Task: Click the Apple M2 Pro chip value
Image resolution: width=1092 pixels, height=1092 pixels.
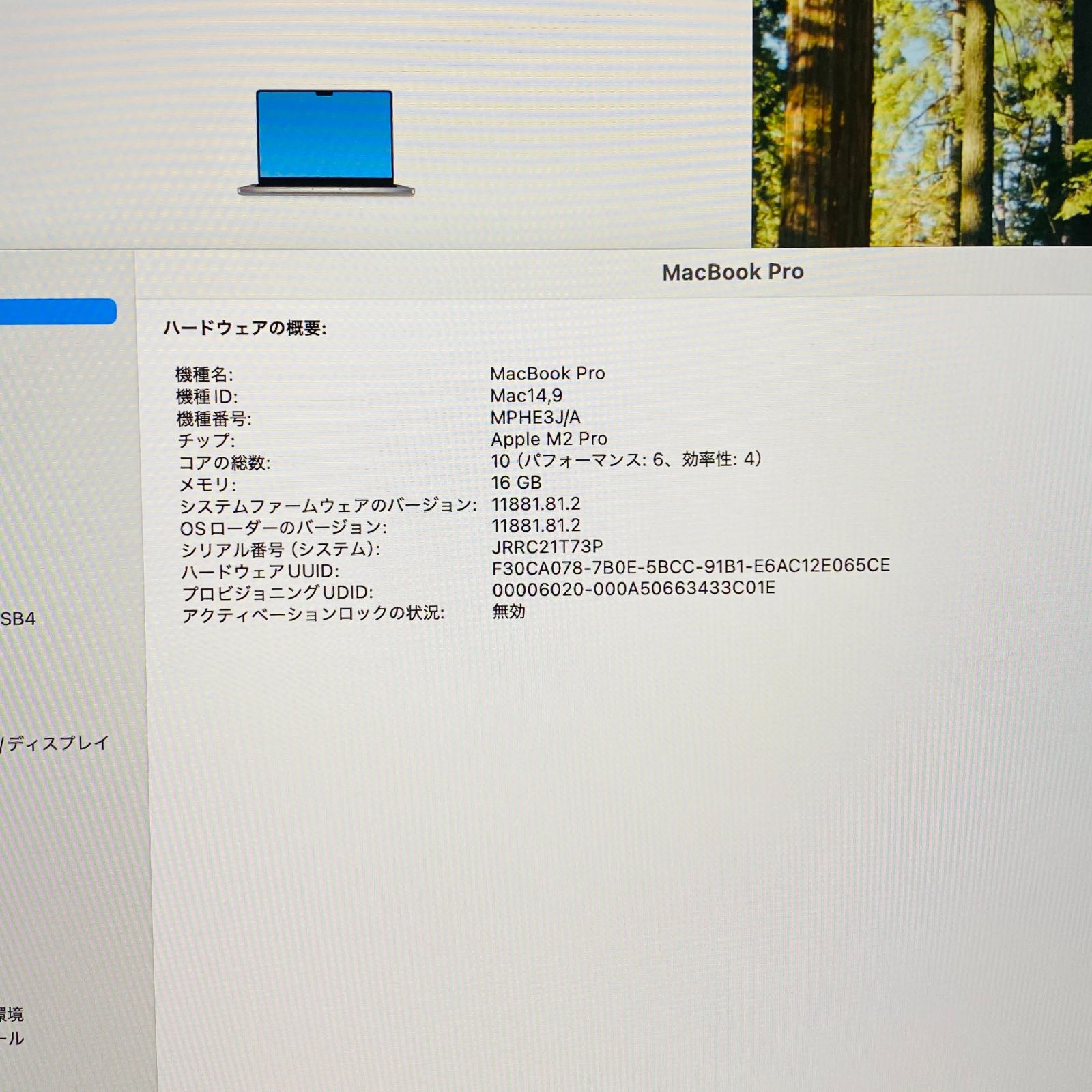Action: pos(549,439)
